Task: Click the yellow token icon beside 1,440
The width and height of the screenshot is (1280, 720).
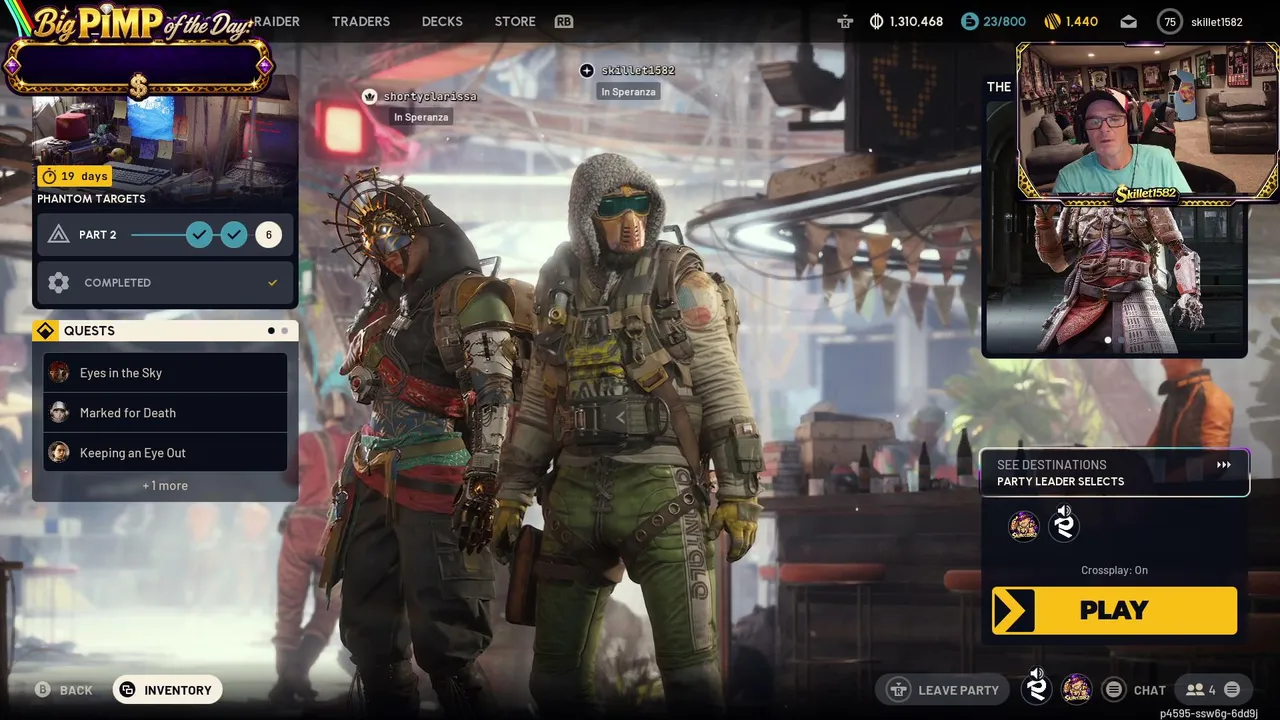Action: tap(1052, 21)
